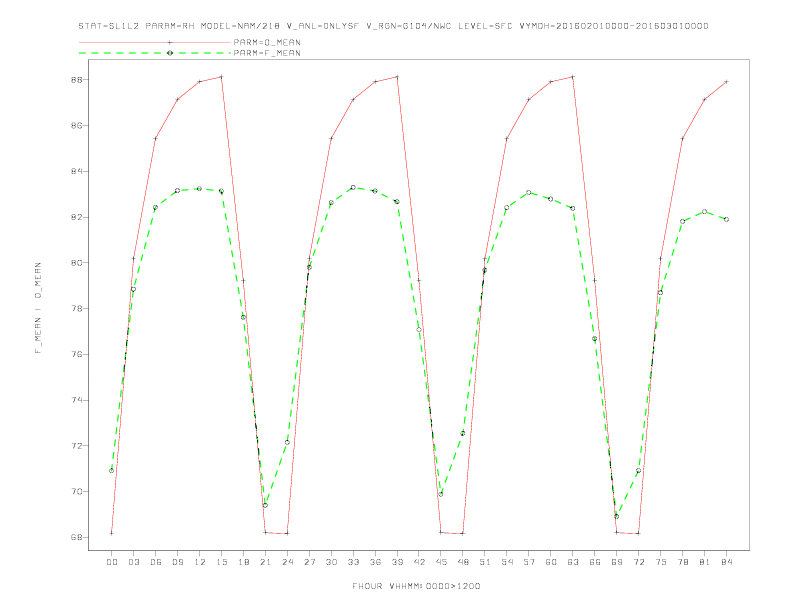Click the O_MEAN plus marker at hour 39

tap(397, 77)
